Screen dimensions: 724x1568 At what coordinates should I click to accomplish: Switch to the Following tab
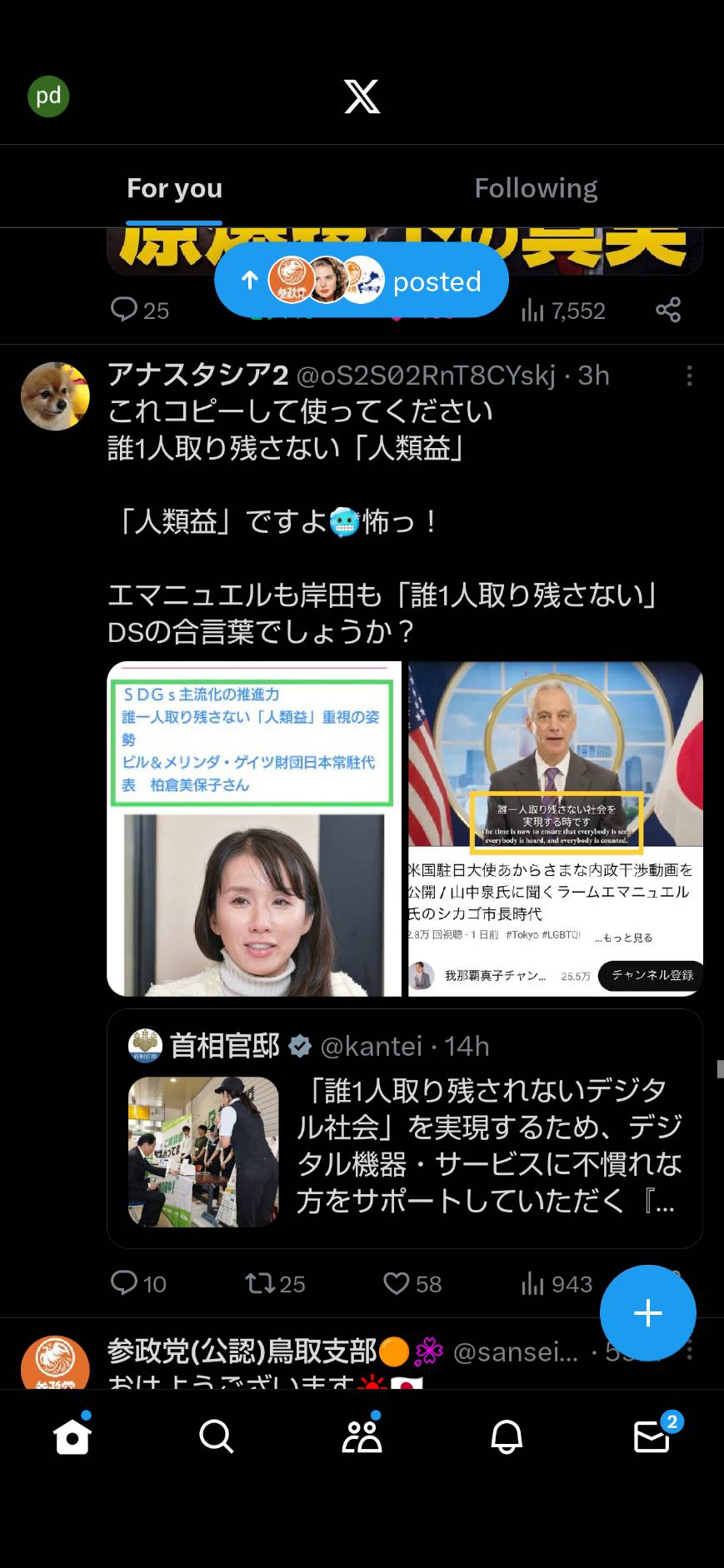point(536,188)
